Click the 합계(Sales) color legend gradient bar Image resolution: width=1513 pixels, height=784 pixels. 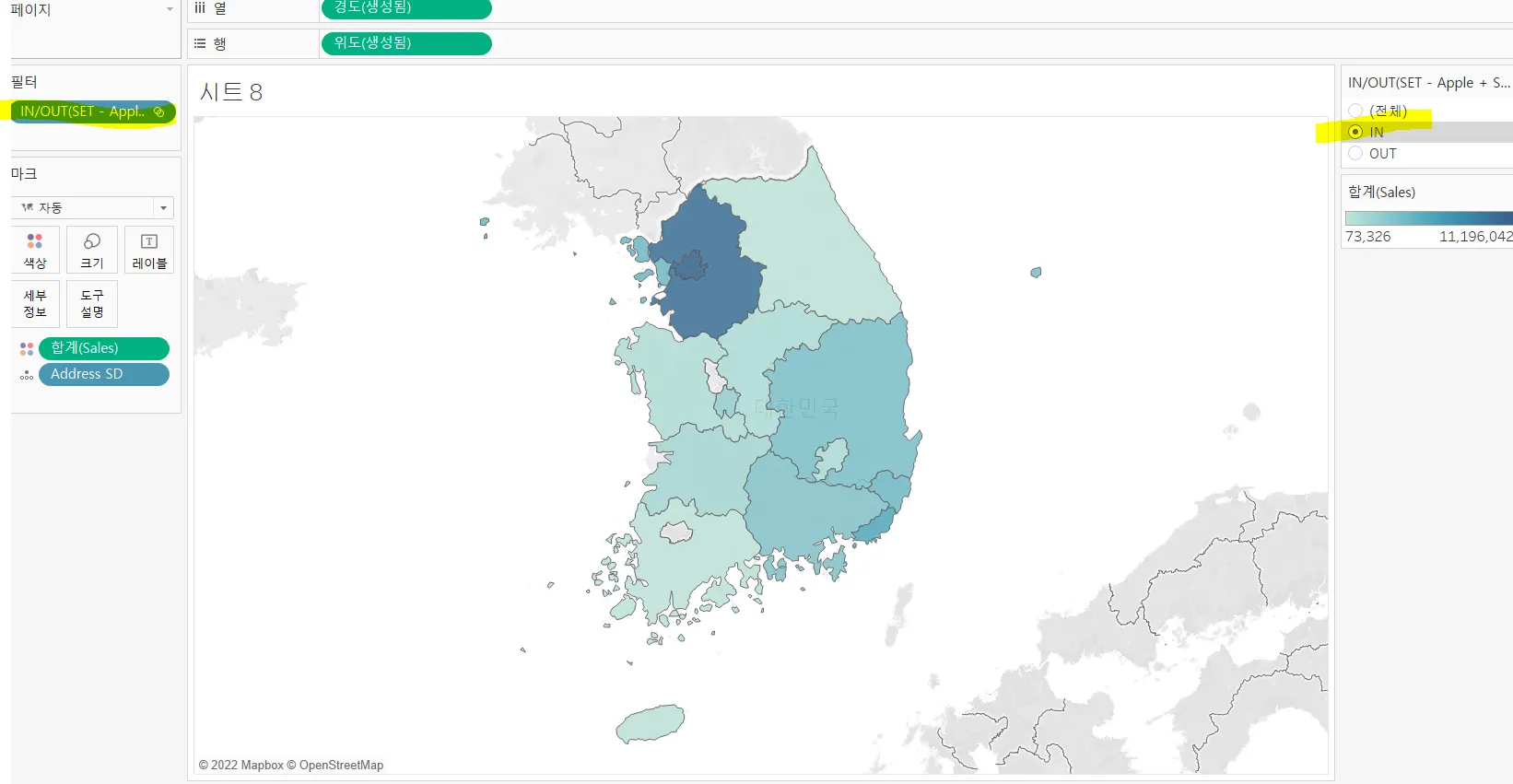coord(1429,218)
